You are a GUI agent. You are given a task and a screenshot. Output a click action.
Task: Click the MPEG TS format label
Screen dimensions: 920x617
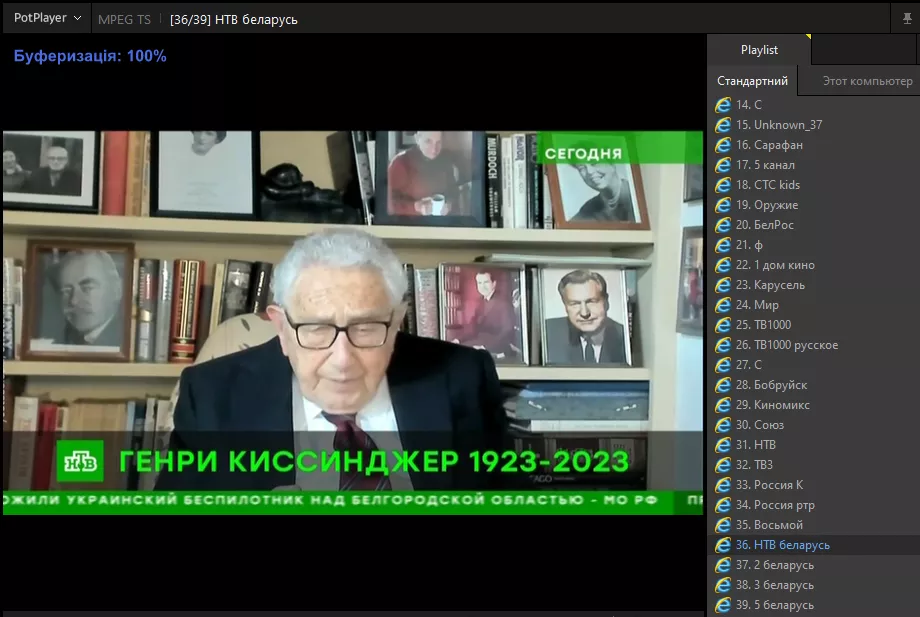click(x=124, y=19)
